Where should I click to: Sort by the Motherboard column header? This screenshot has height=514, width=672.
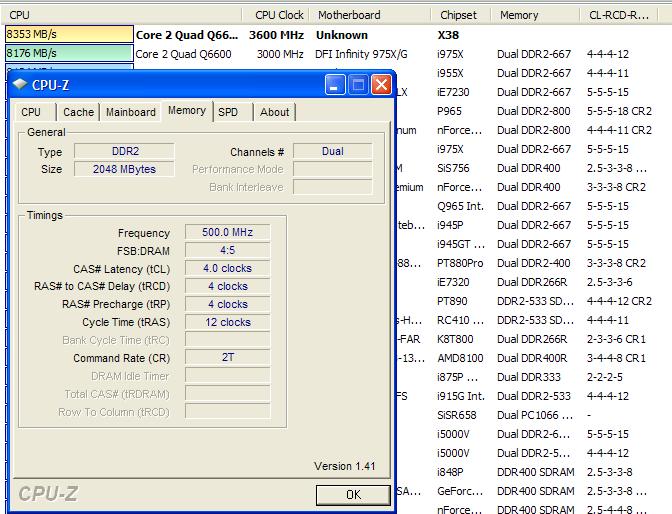369,15
